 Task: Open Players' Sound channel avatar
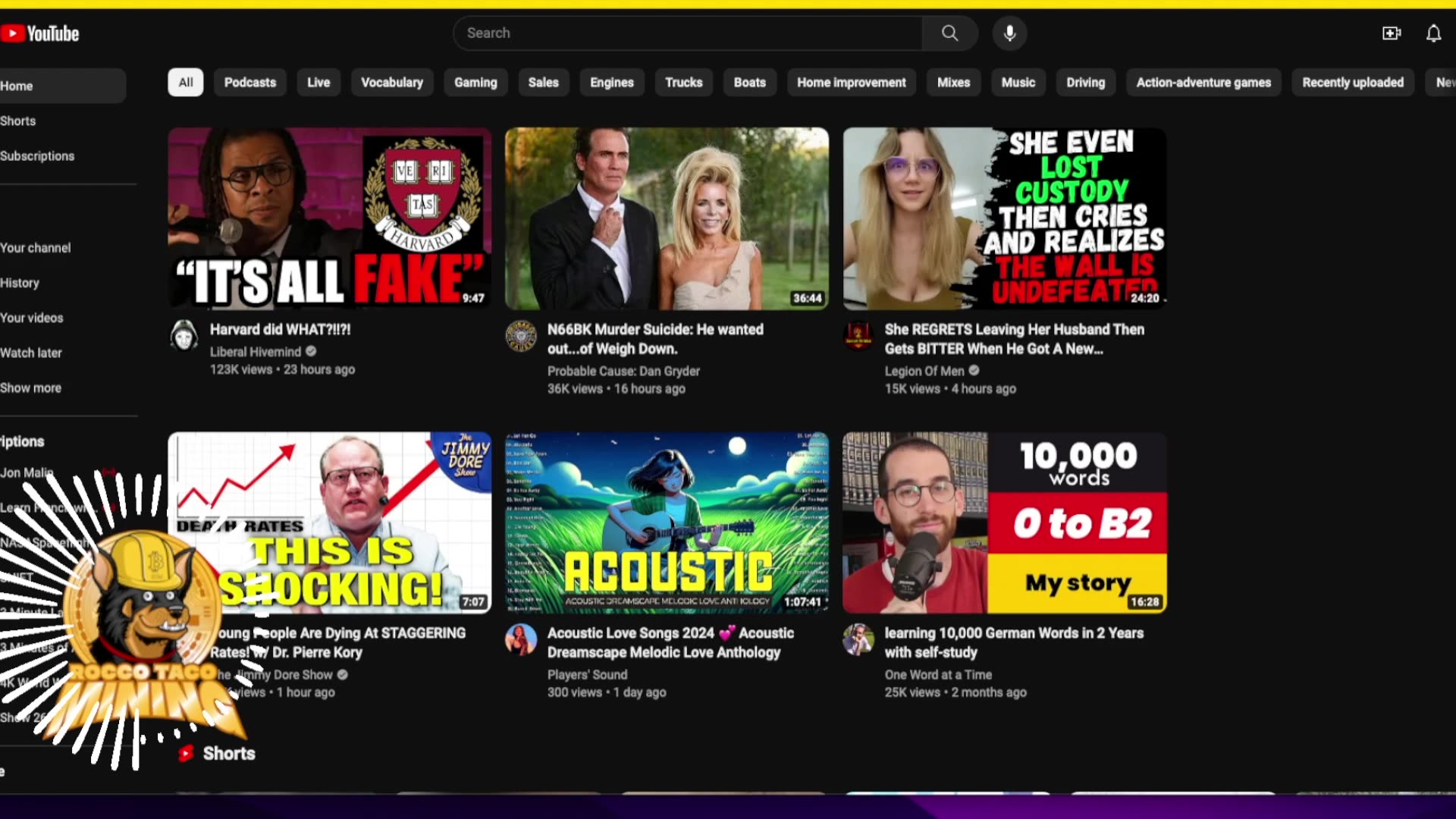[x=521, y=639]
